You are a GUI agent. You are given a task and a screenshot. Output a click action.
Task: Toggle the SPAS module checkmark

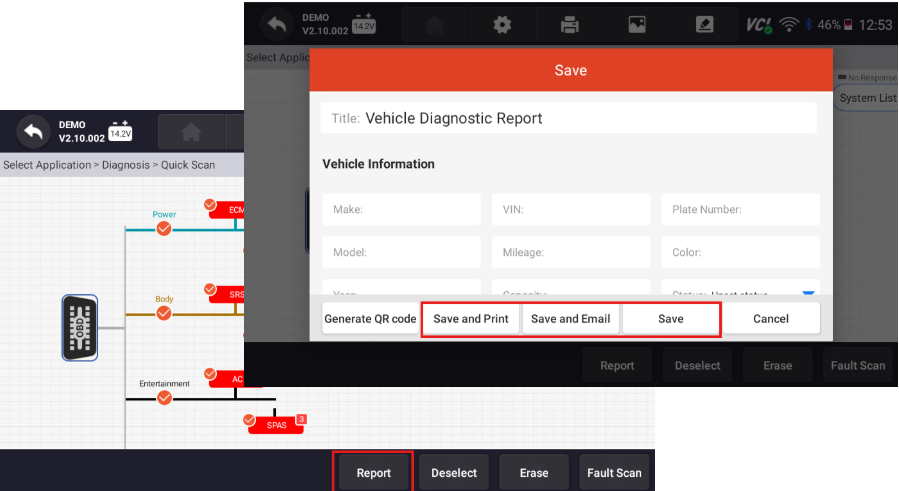click(x=249, y=420)
